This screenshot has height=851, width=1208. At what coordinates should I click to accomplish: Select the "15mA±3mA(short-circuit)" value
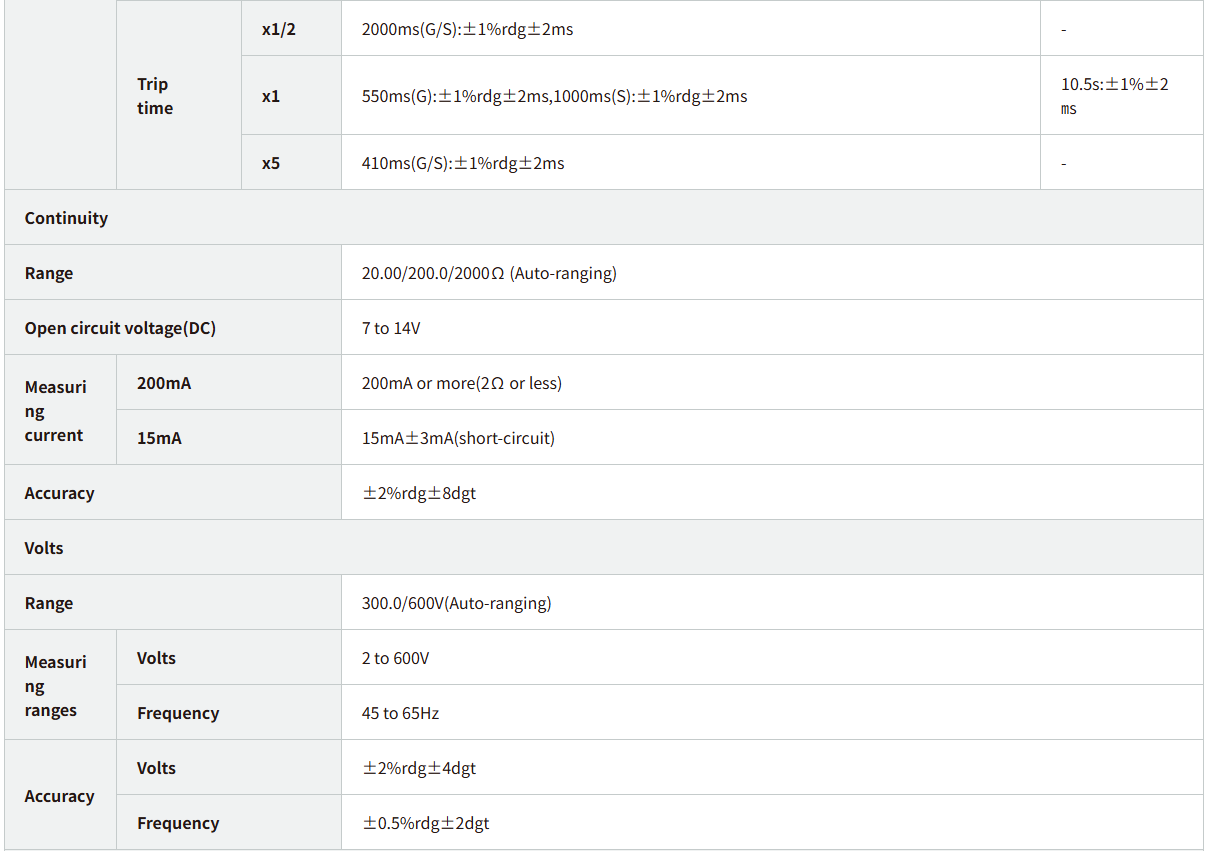pos(457,438)
